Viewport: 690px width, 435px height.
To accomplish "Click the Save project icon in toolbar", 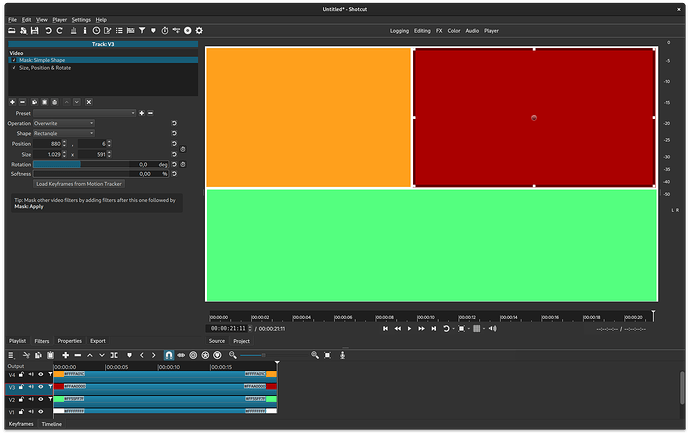I will [x=35, y=31].
